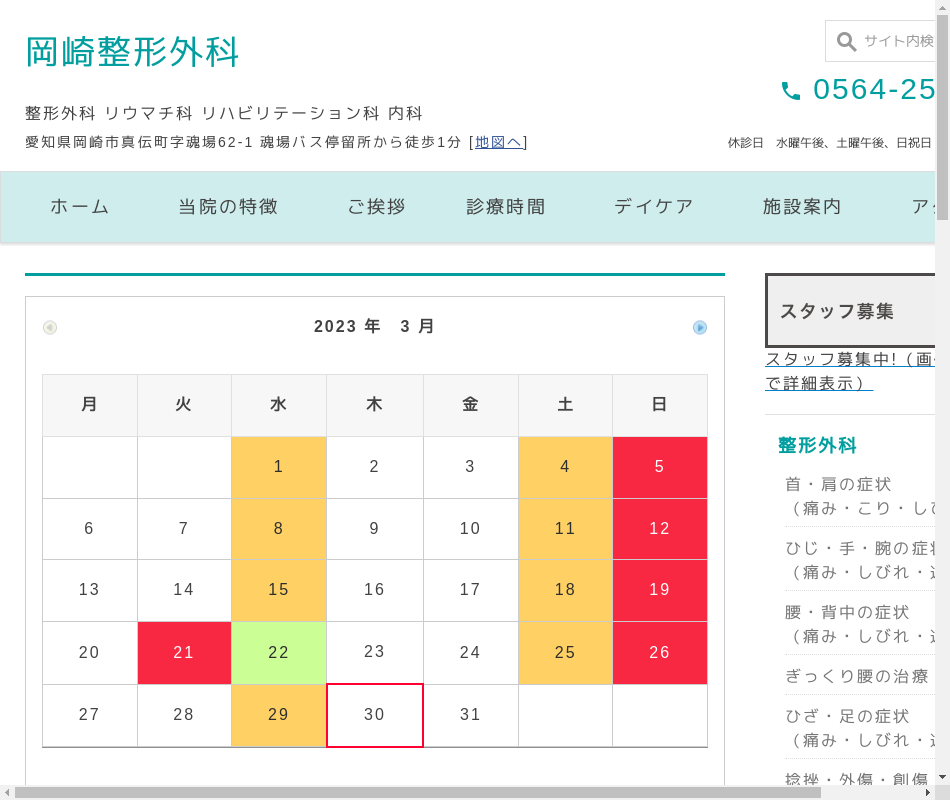This screenshot has width=950, height=800.
Task: Select the red March 21 calendar cell
Action: (x=184, y=653)
